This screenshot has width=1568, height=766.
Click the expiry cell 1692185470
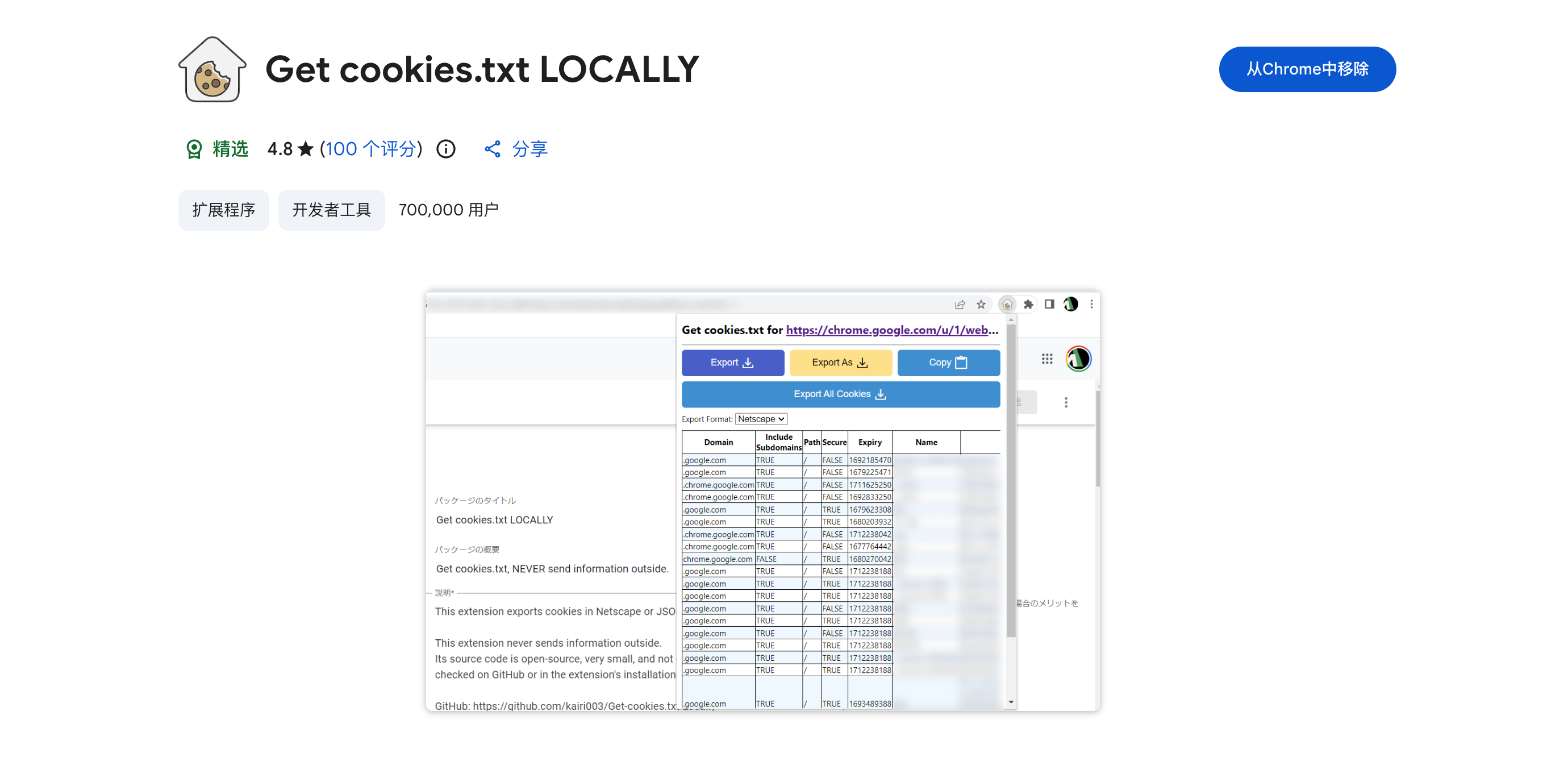coord(870,460)
